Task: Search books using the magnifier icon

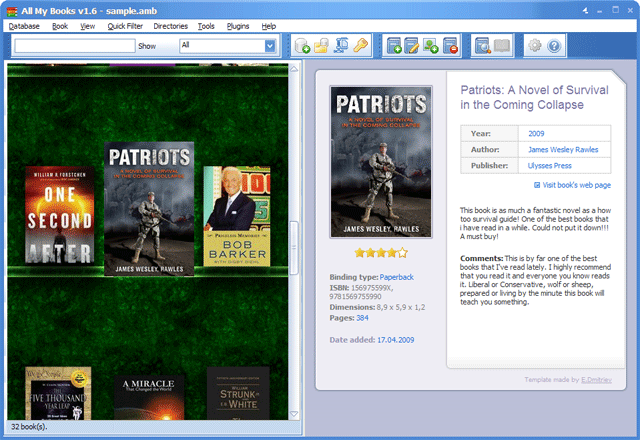Action: point(482,45)
